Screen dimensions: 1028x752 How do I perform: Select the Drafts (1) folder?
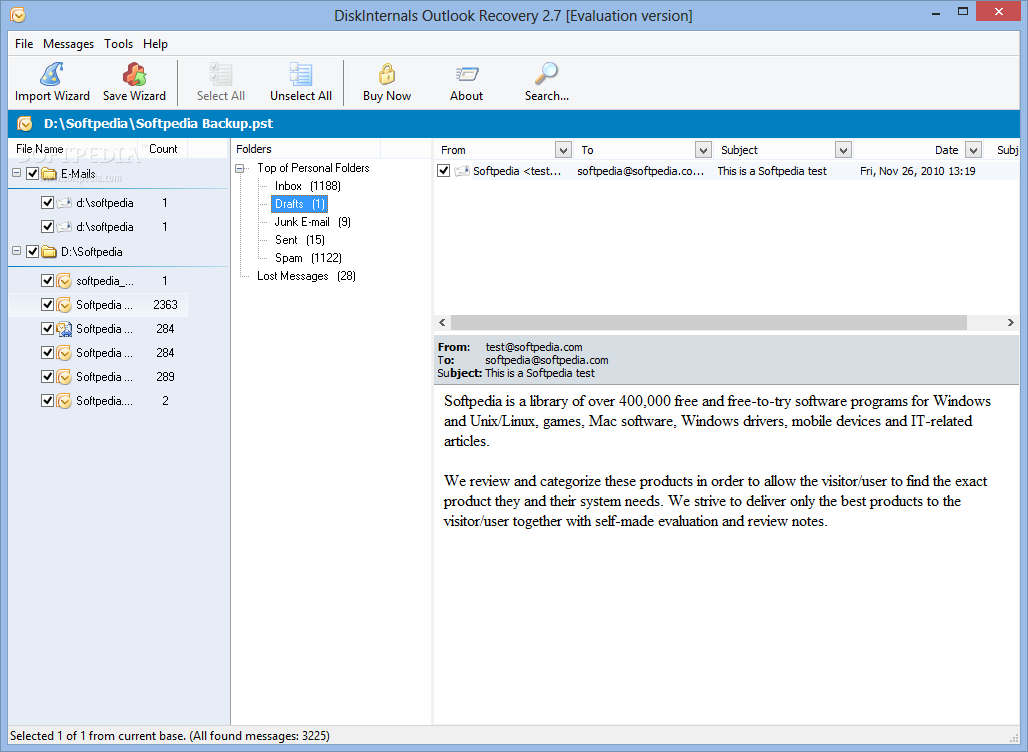(300, 204)
